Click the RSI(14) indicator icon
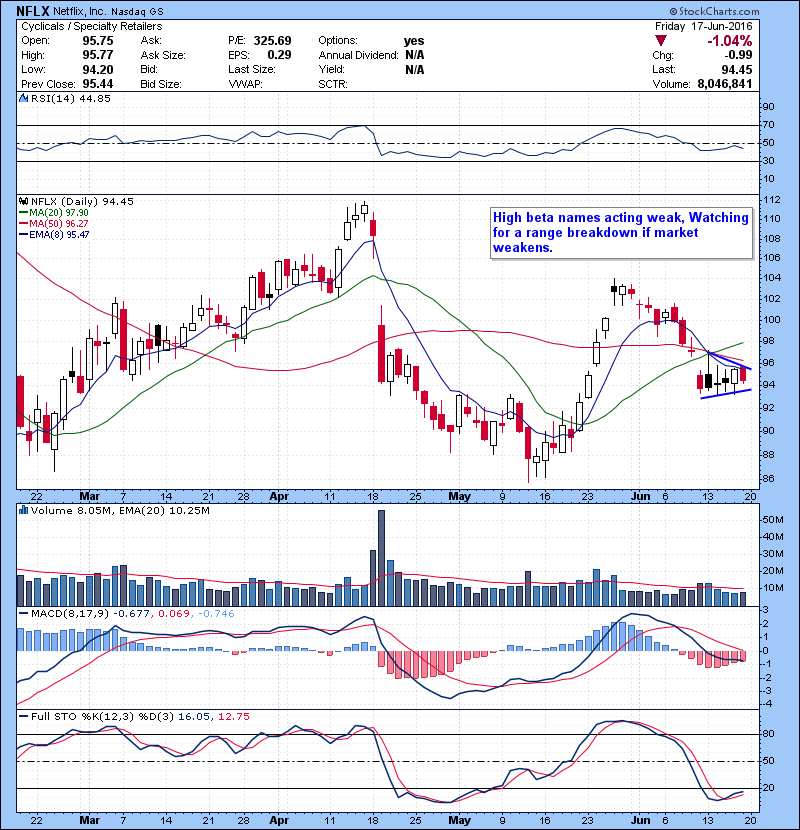The height and width of the screenshot is (830, 800). click(23, 98)
